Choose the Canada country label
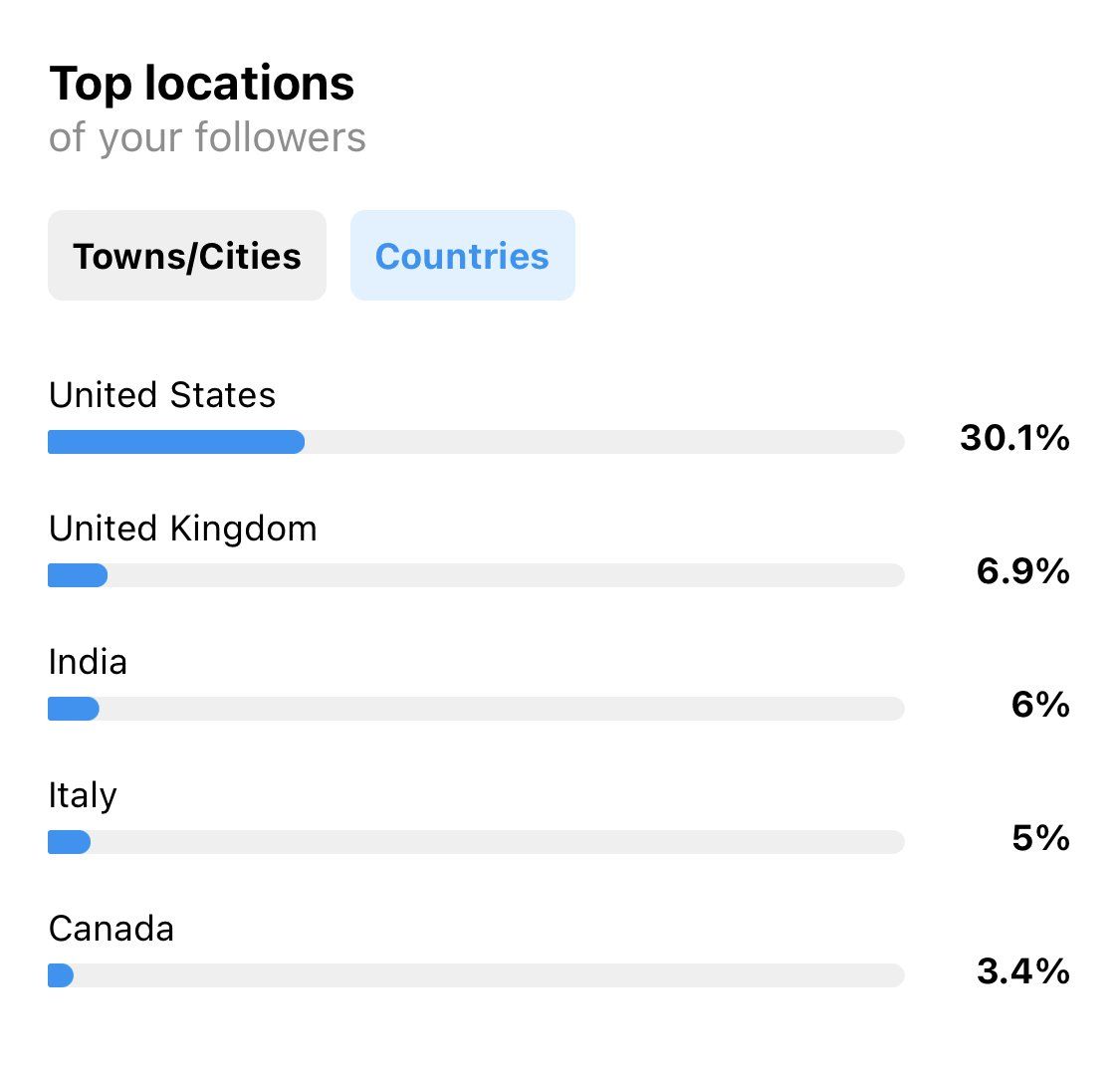The width and height of the screenshot is (1120, 1067). [x=112, y=929]
